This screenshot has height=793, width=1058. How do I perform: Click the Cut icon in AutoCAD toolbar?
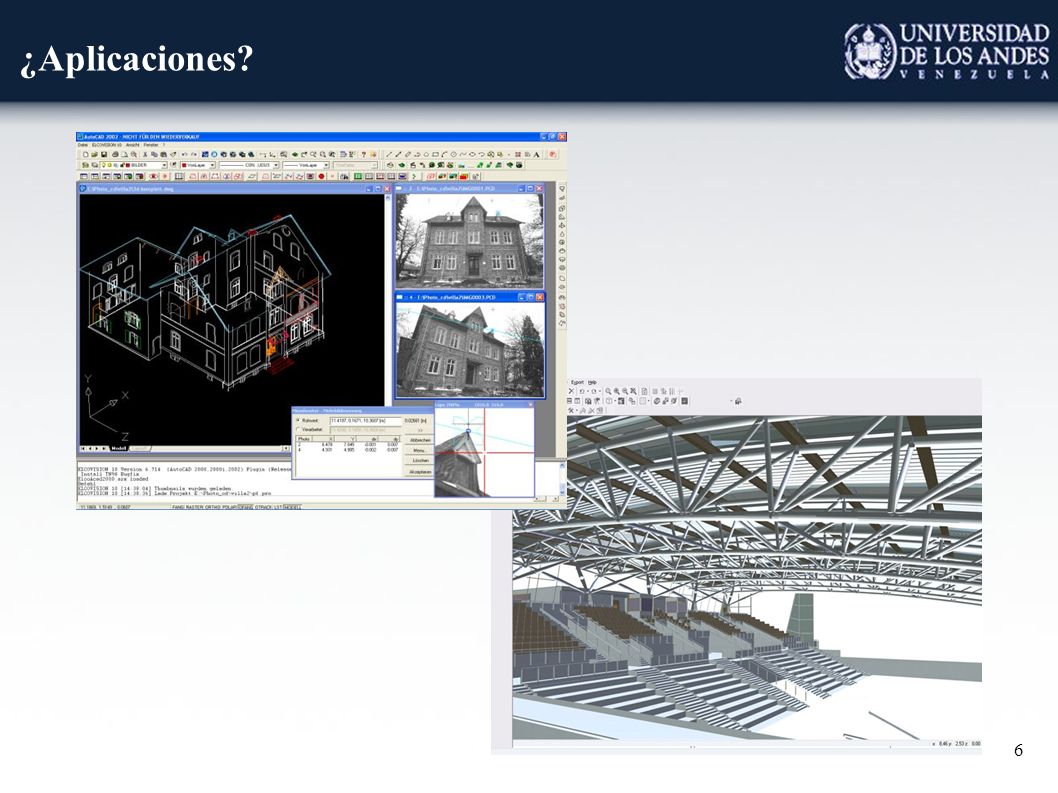(145, 155)
